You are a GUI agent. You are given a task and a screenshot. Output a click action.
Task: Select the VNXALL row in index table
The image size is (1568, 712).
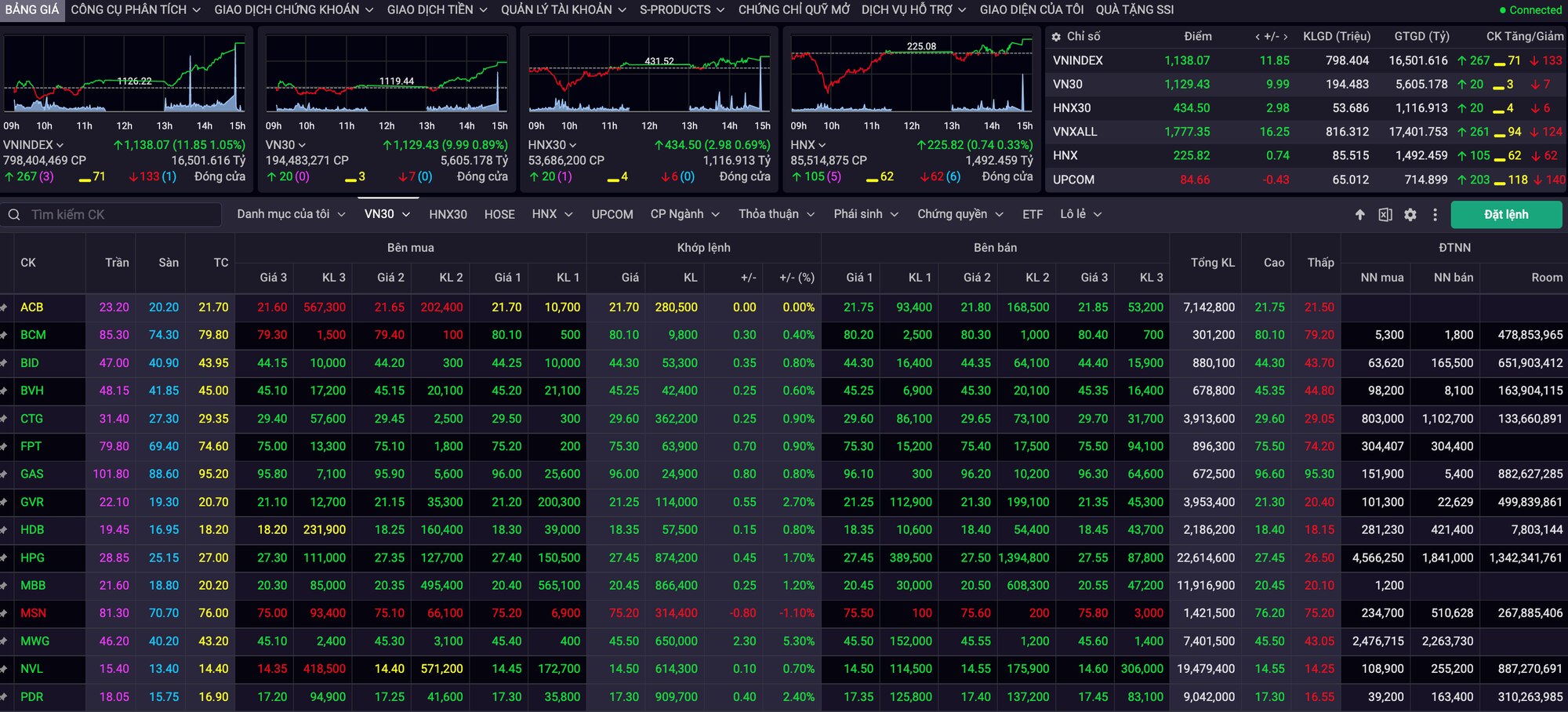(1307, 132)
